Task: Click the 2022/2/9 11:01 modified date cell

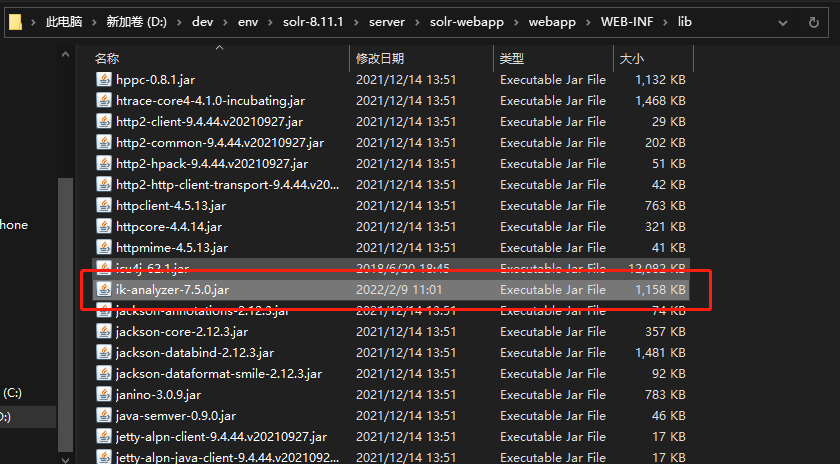Action: tap(399, 289)
